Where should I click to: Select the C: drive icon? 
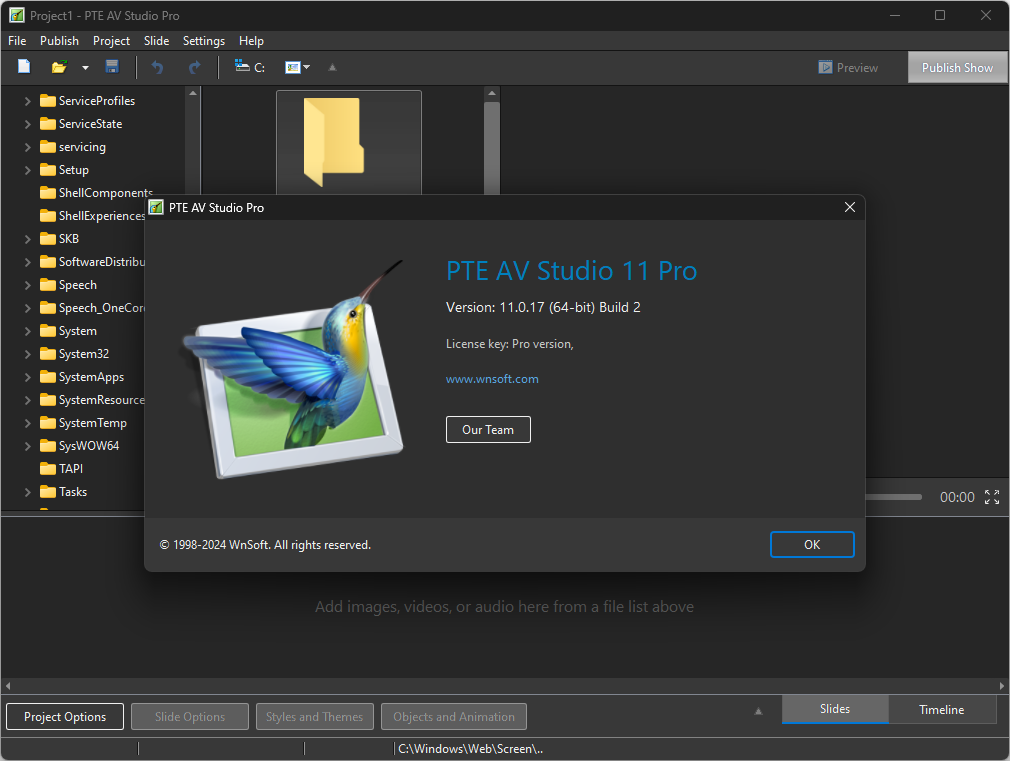click(x=250, y=67)
